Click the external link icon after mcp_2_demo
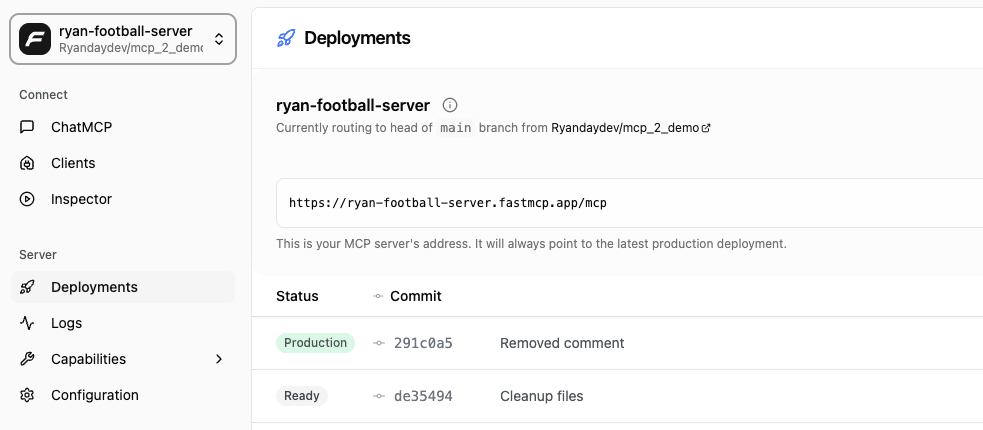The image size is (983, 430). coord(706,128)
